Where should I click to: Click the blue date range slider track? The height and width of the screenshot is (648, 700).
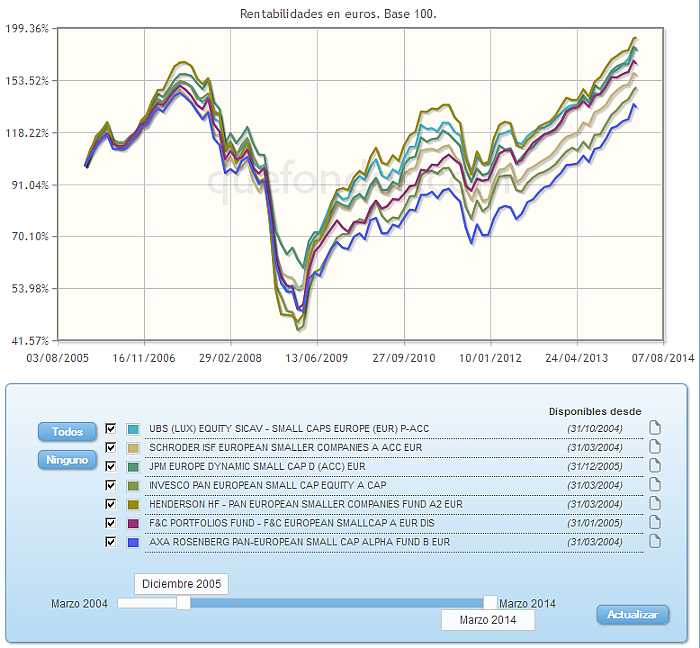[337, 603]
